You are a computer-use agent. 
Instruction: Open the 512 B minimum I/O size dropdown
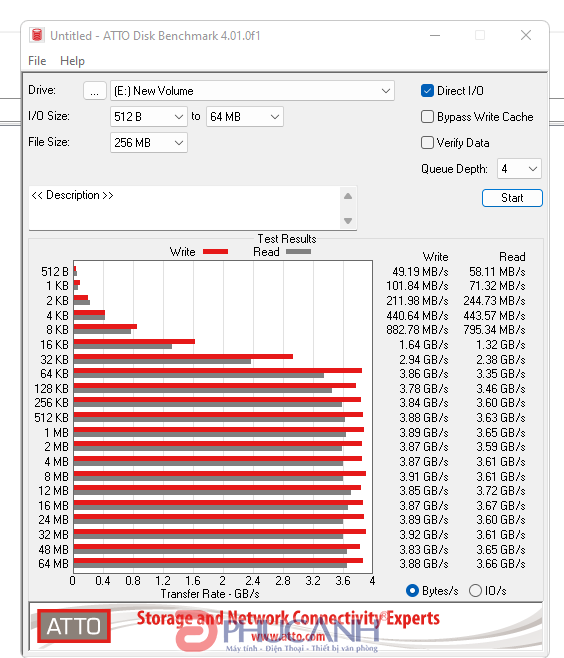tap(149, 117)
